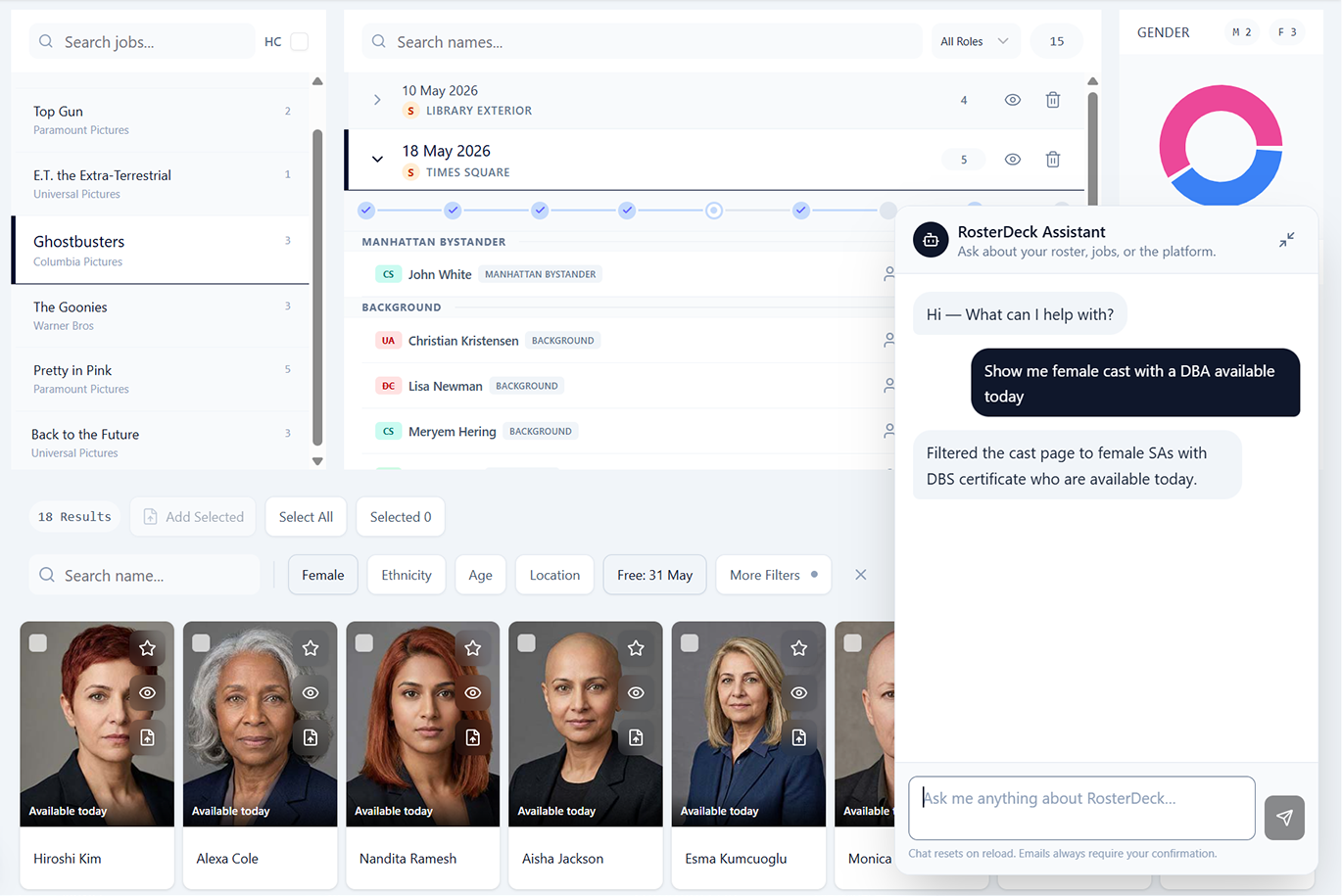Image resolution: width=1342 pixels, height=896 pixels.
Task: Click the Add Selected button
Action: 193,517
